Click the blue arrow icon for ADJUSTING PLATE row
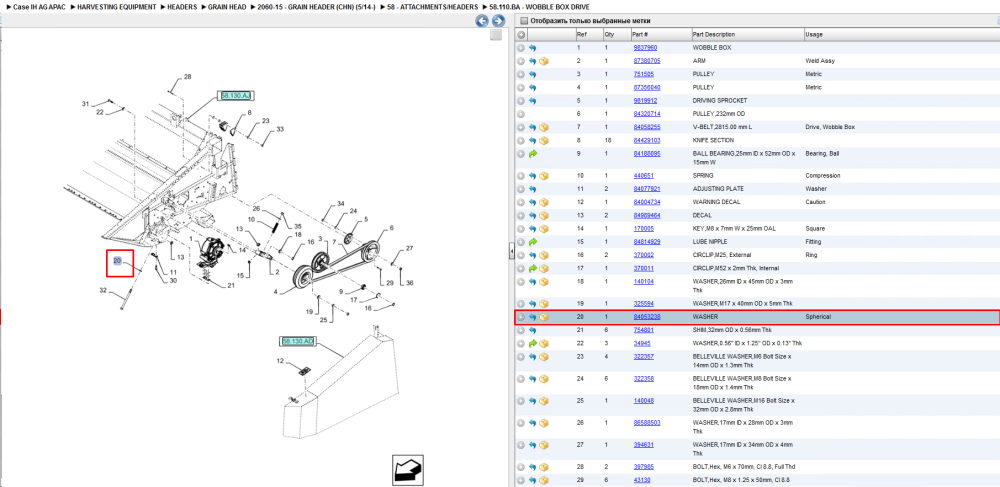Image resolution: width=1000 pixels, height=487 pixels. tap(533, 189)
